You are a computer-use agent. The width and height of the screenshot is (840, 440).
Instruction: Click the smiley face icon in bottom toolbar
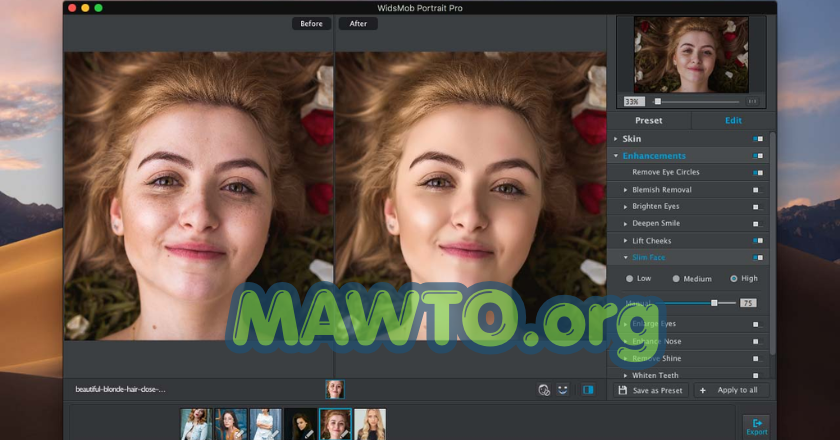(562, 390)
